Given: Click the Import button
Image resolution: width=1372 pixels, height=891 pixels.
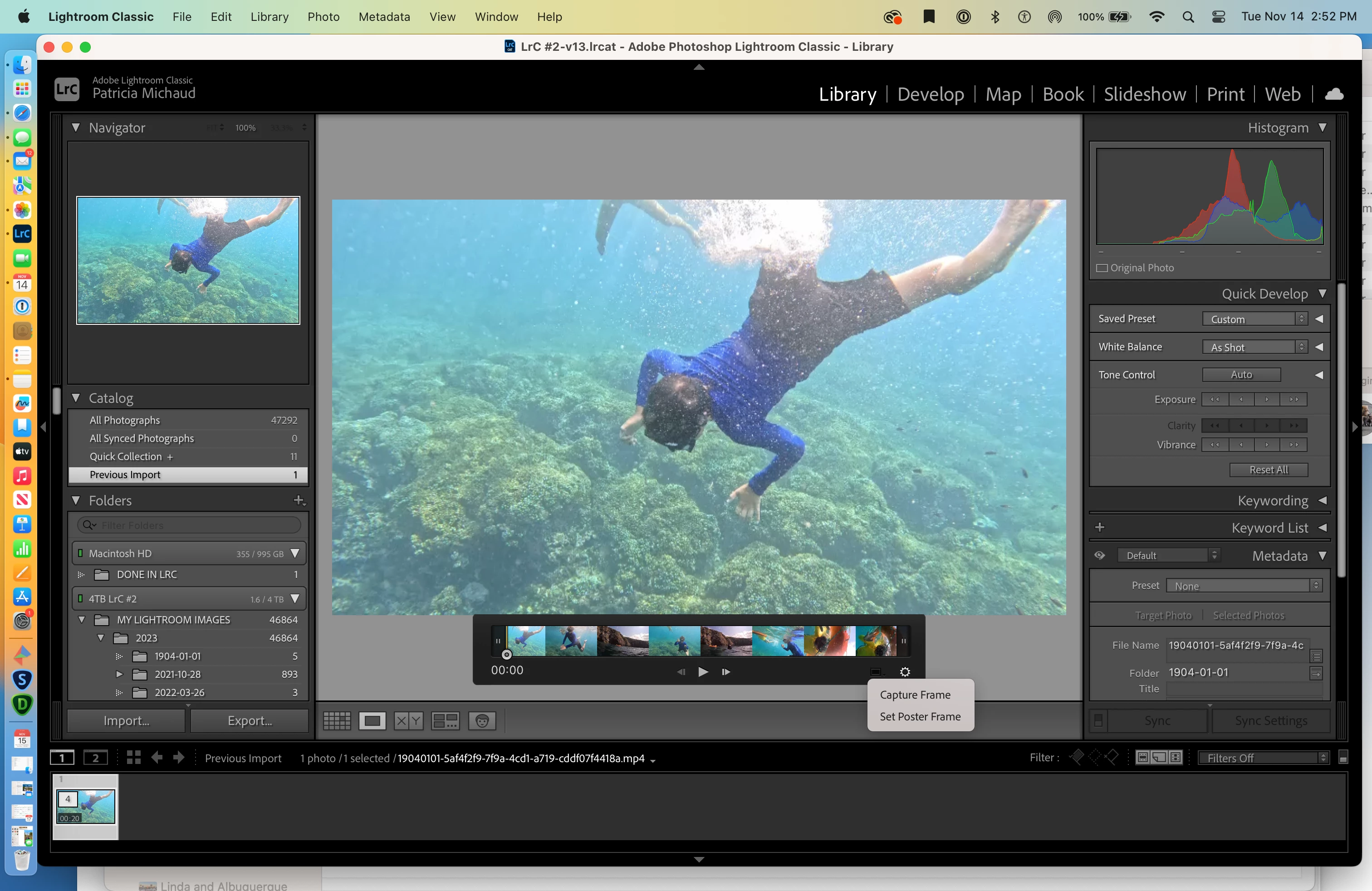Looking at the screenshot, I should pyautogui.click(x=126, y=720).
